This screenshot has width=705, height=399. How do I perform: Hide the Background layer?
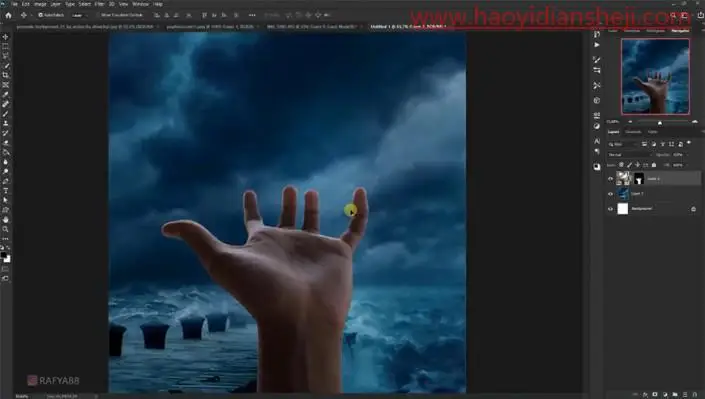610,209
